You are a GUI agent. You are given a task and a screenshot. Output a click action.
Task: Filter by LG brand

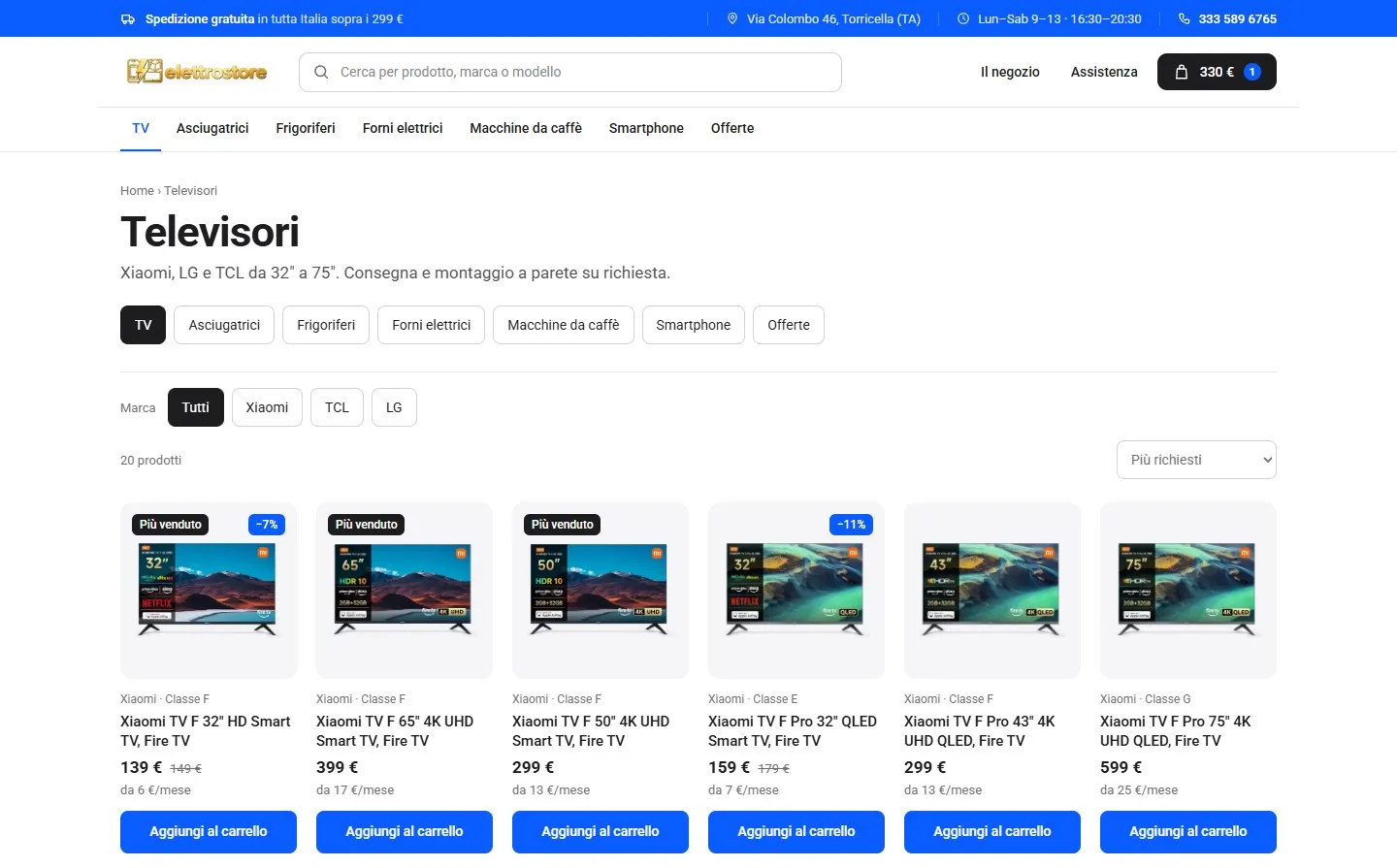(394, 407)
